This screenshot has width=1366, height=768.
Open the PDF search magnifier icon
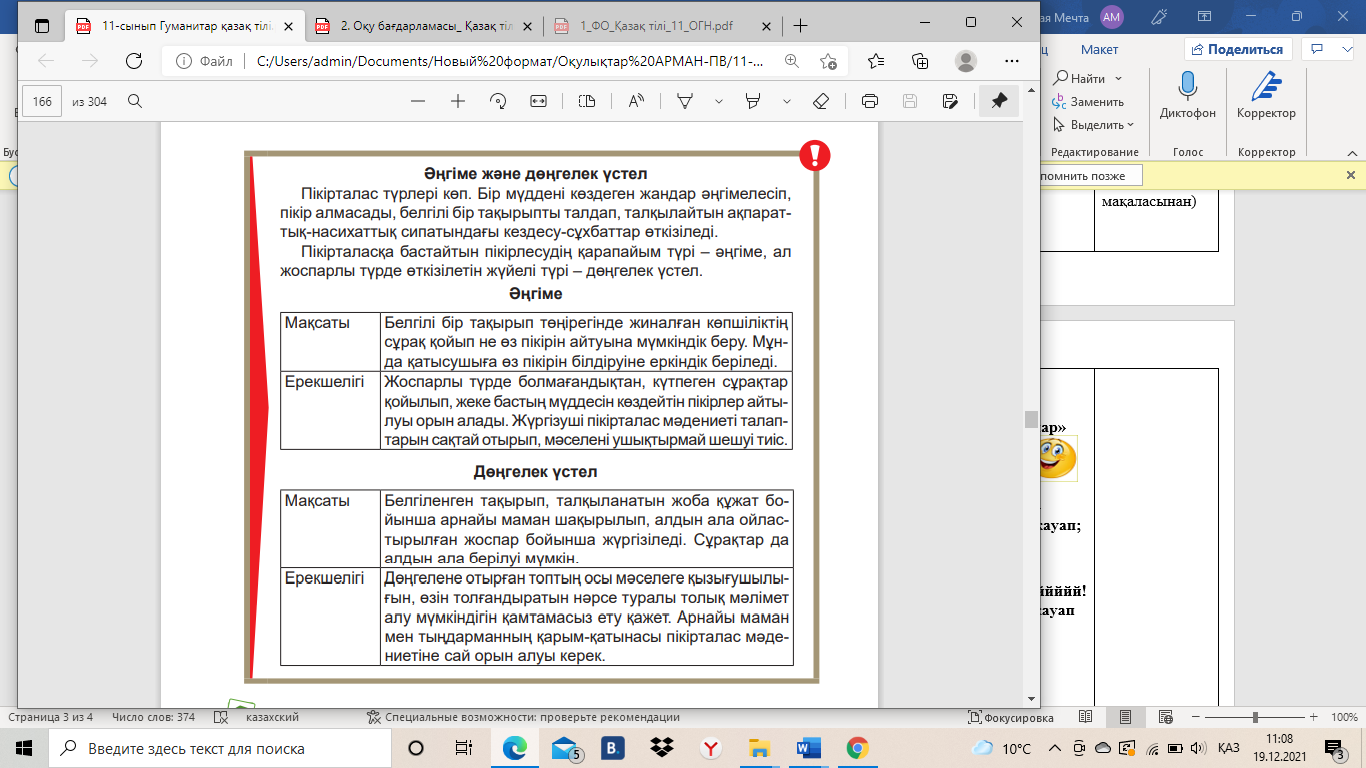[135, 101]
